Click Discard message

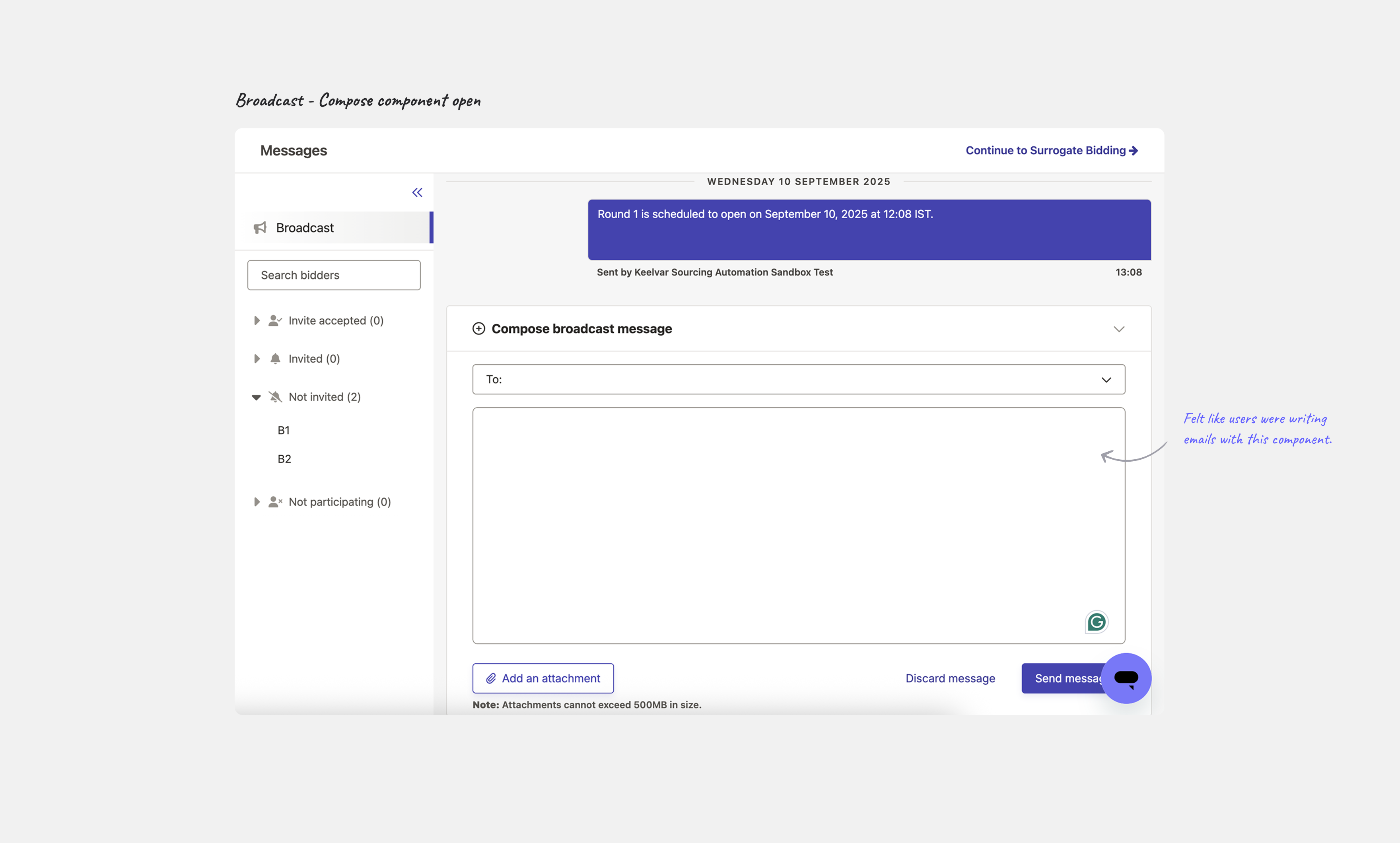[x=950, y=678]
